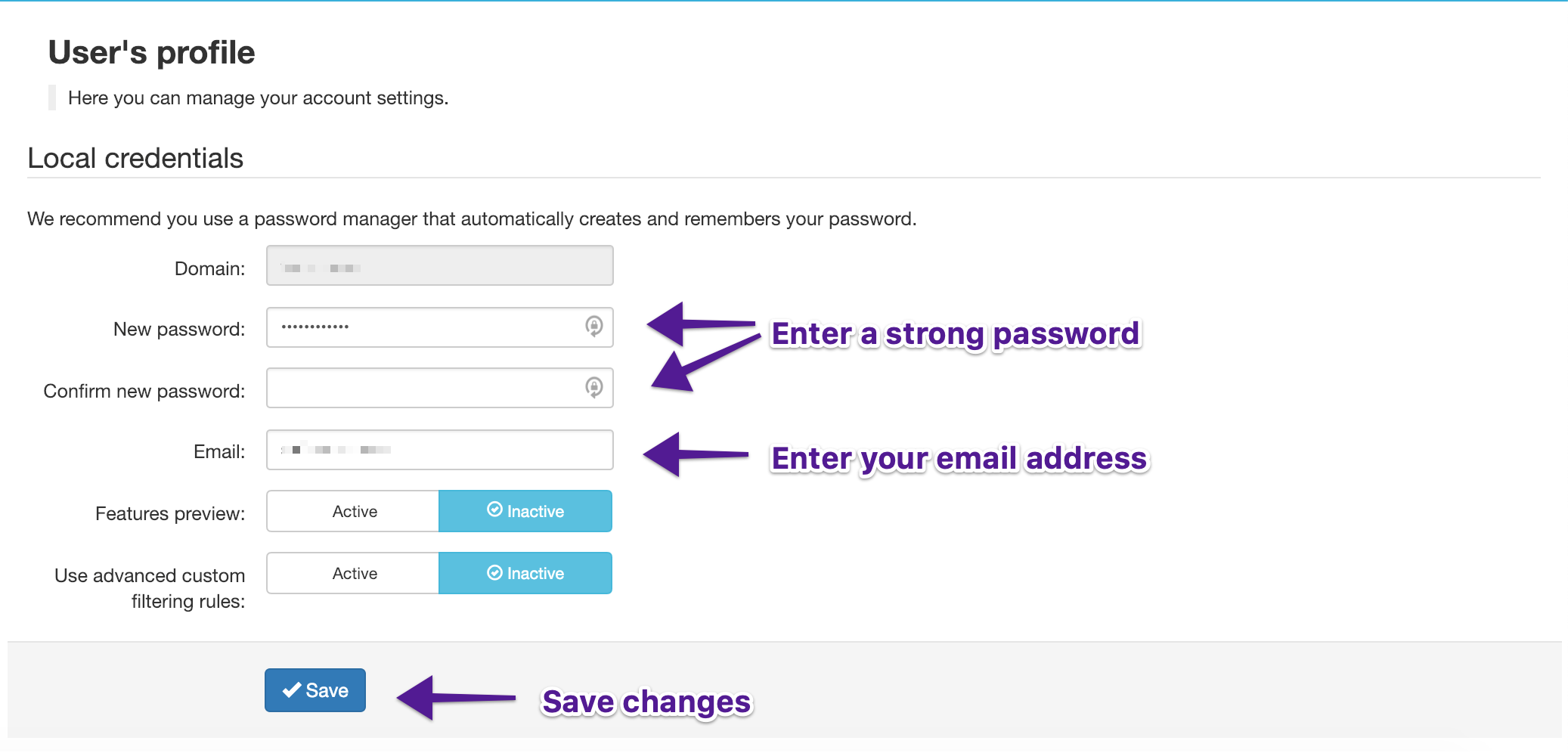The height and width of the screenshot is (756, 1568).
Task: Focus the Email input field
Action: (438, 451)
